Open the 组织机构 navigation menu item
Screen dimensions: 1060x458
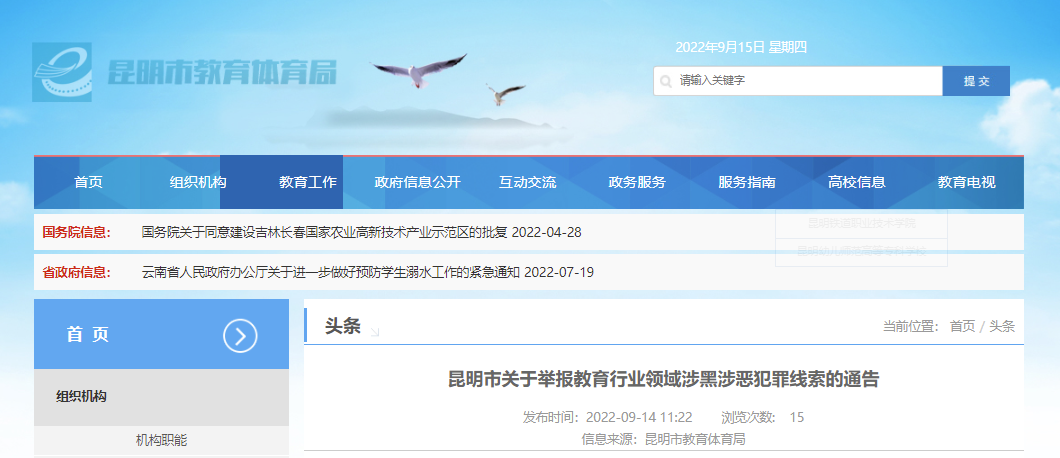(x=198, y=182)
